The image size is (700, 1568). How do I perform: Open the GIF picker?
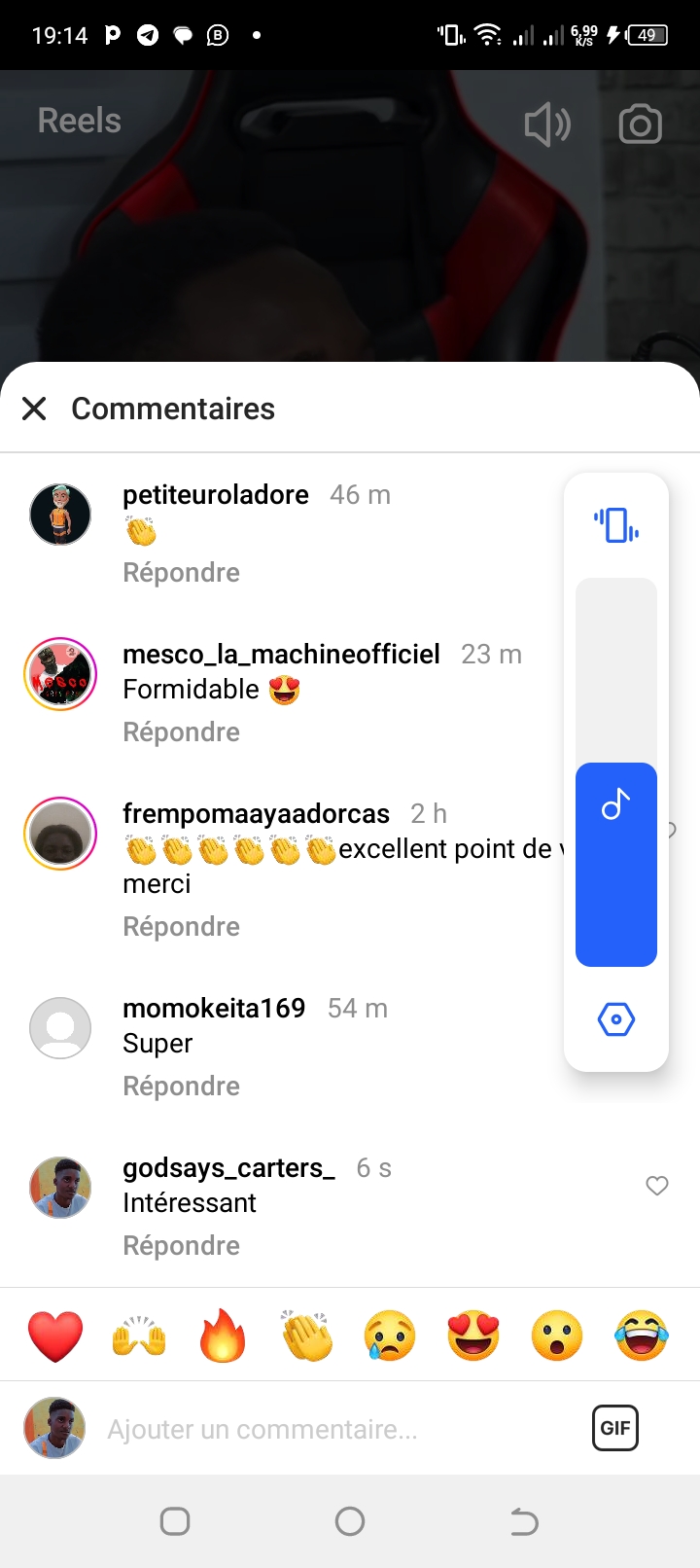pyautogui.click(x=615, y=1428)
